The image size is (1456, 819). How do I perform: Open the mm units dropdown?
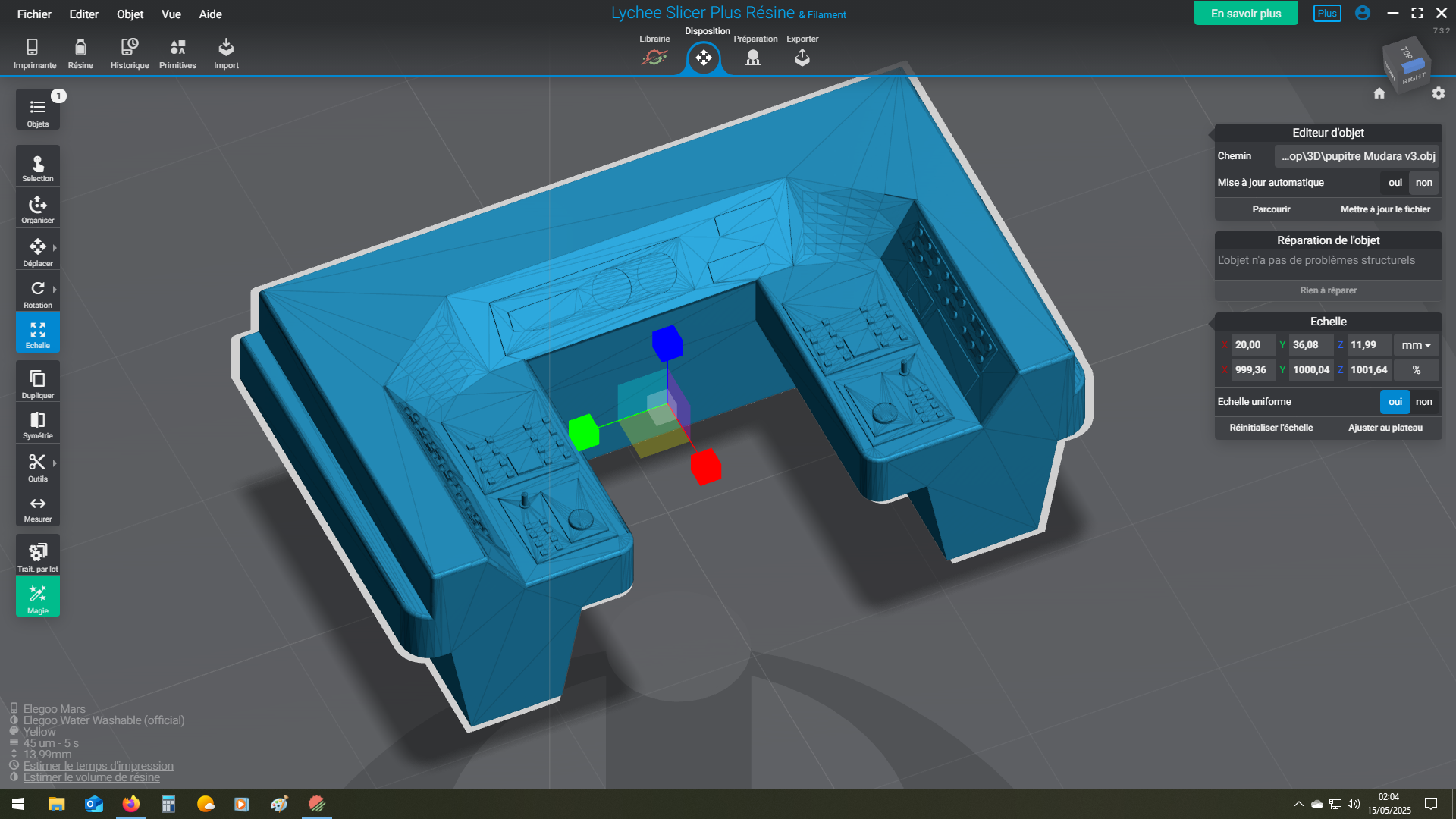(1415, 345)
